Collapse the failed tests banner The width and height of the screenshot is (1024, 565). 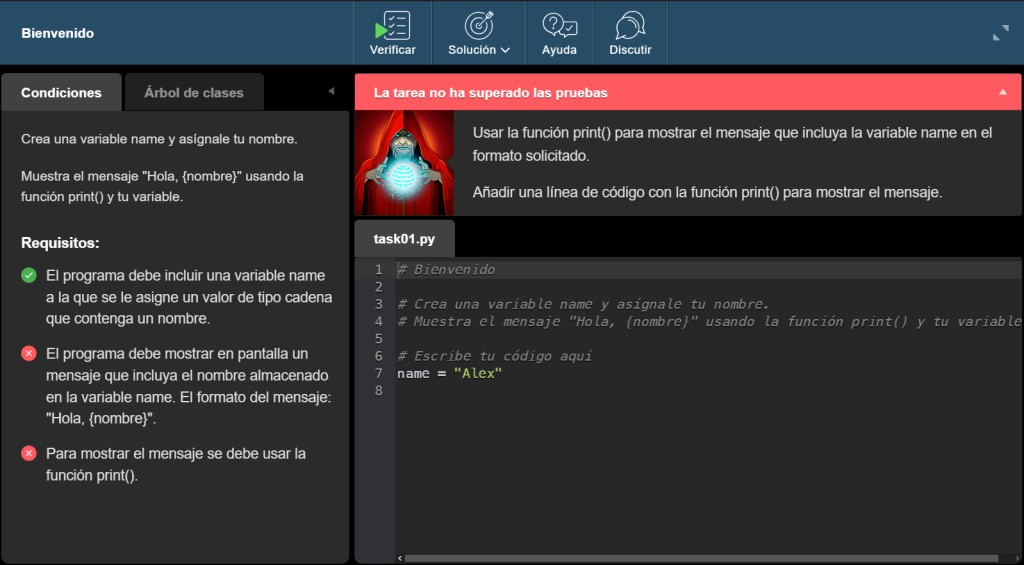pyautogui.click(x=1003, y=92)
